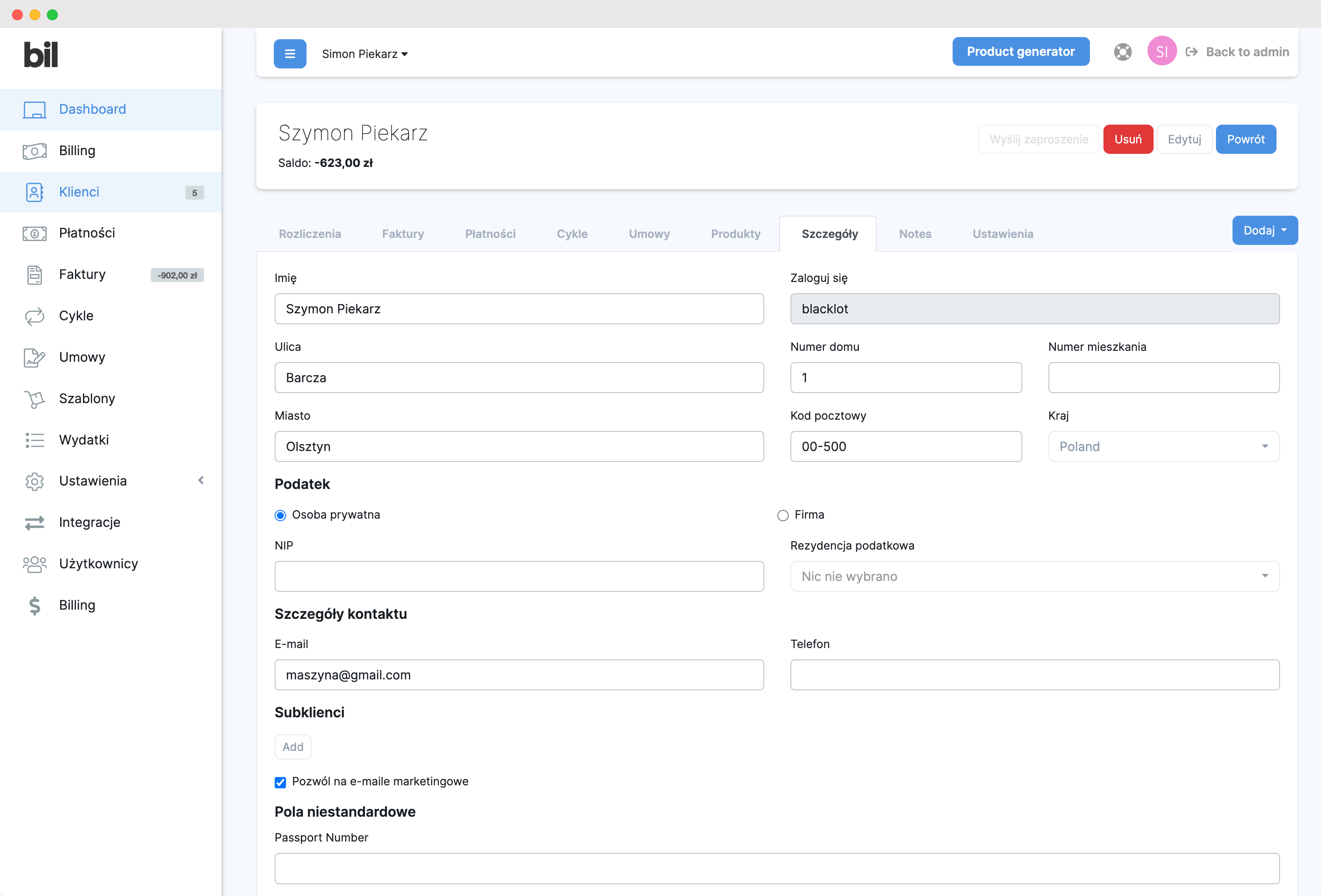The width and height of the screenshot is (1321, 896).
Task: Click the hamburger menu toggle icon
Action: point(290,54)
